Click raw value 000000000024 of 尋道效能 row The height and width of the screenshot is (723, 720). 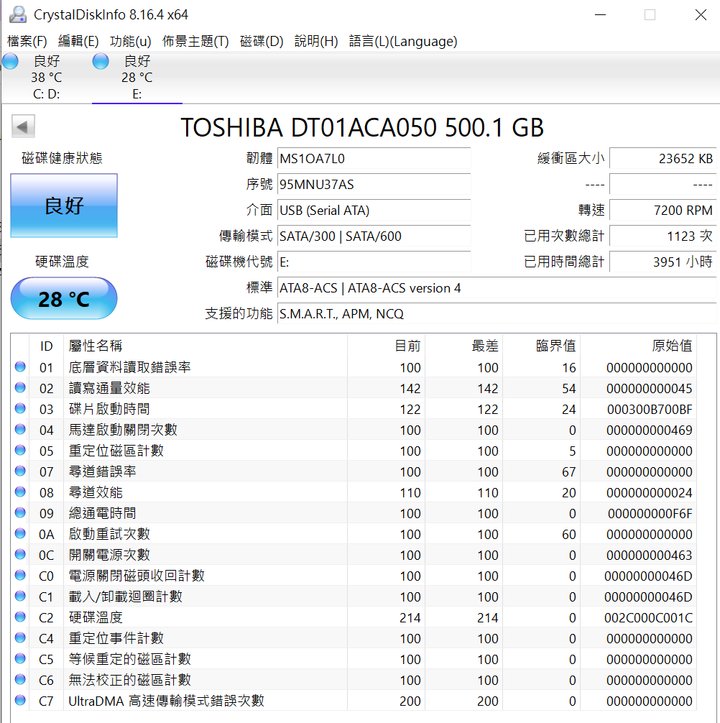point(649,493)
